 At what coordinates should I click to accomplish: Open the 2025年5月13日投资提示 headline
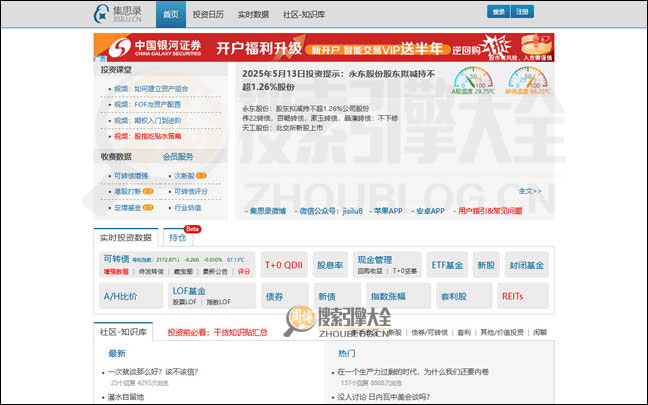[x=338, y=80]
